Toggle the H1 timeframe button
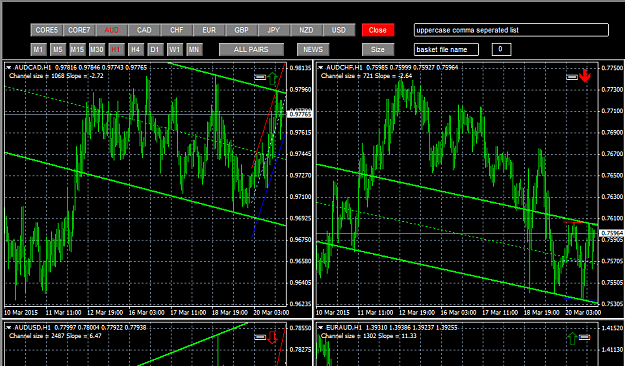This screenshot has height=366, width=625. [116, 49]
